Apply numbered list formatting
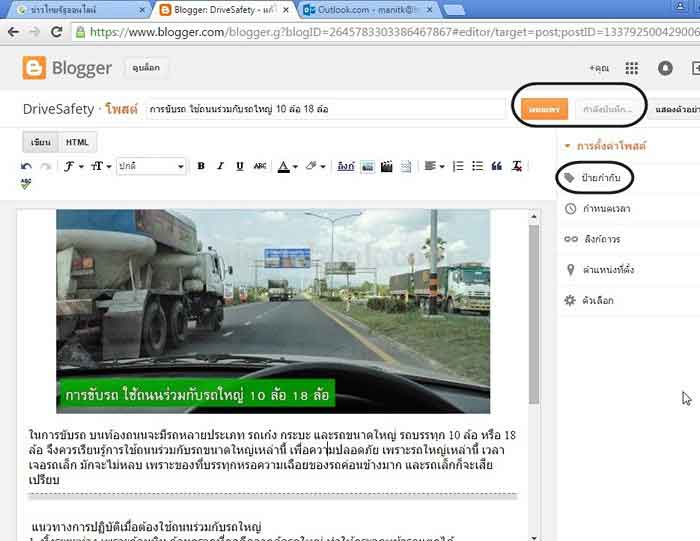Screen dimensions: 700x541 458,166
